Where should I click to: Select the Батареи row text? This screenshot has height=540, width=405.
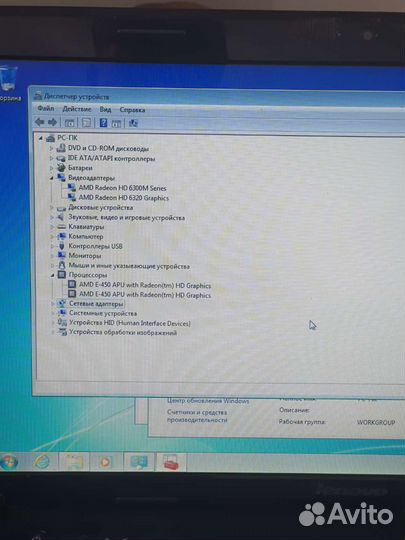point(80,168)
